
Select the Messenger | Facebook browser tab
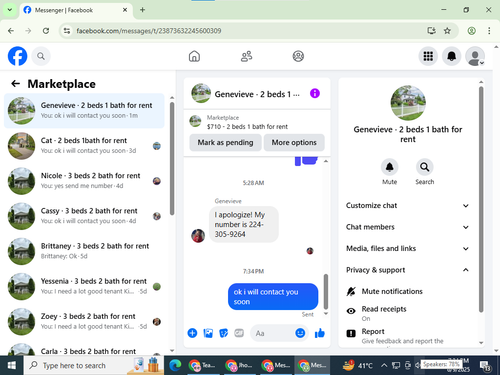(76, 10)
